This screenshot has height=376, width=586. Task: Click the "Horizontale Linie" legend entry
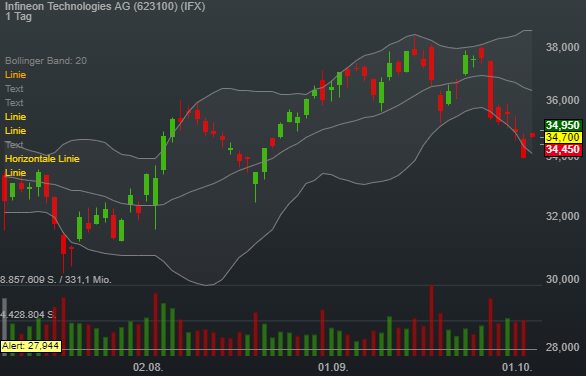[x=42, y=158]
